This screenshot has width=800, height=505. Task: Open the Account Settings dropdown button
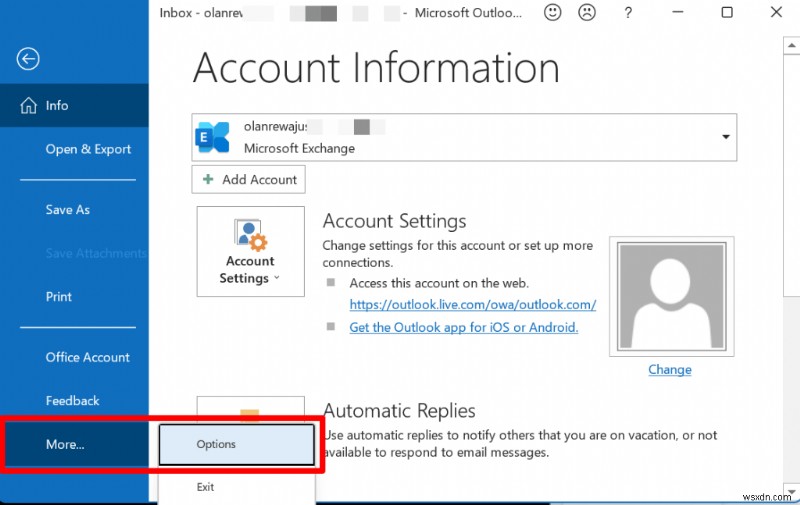tap(251, 251)
